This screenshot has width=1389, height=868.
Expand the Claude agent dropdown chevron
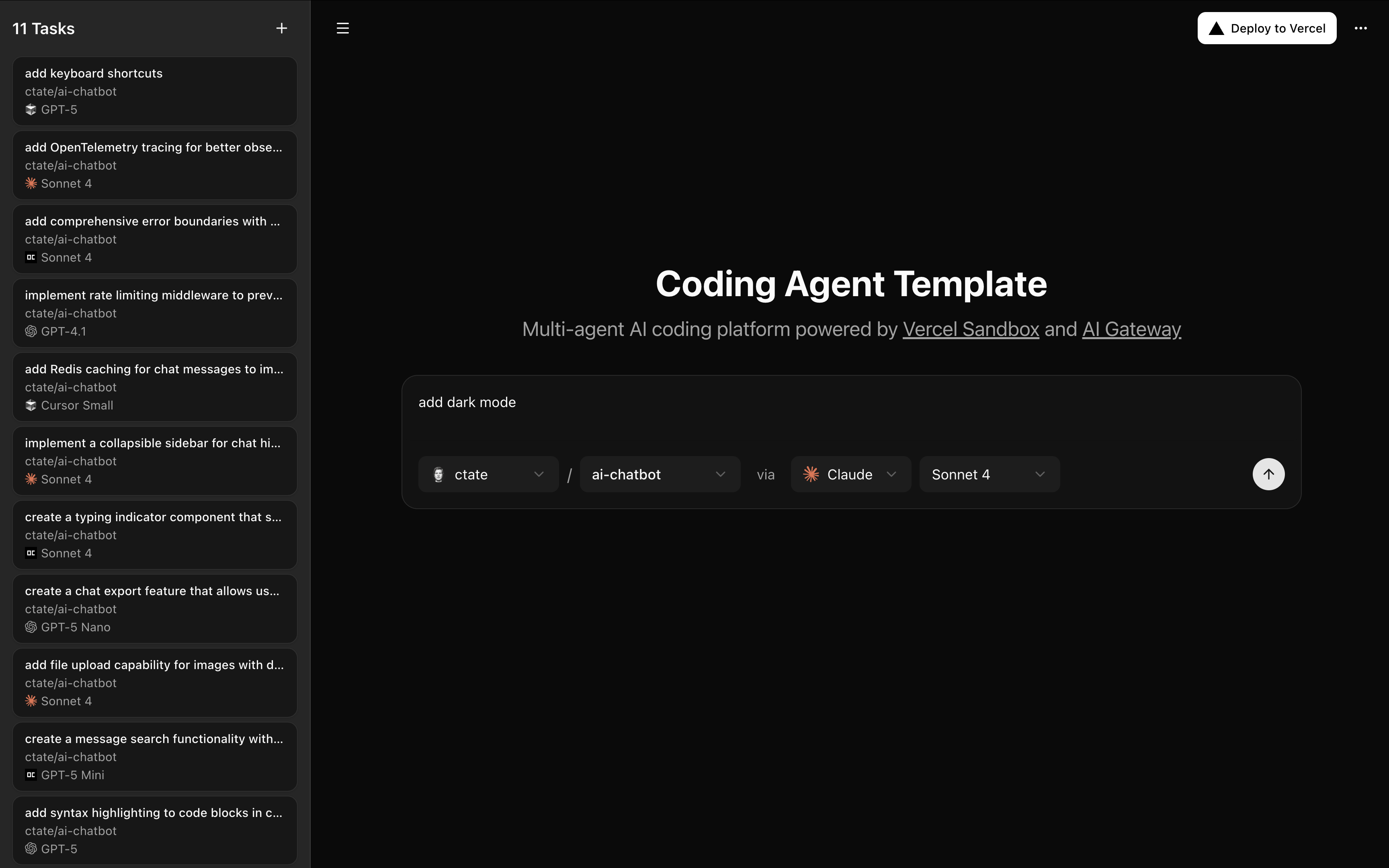click(891, 474)
